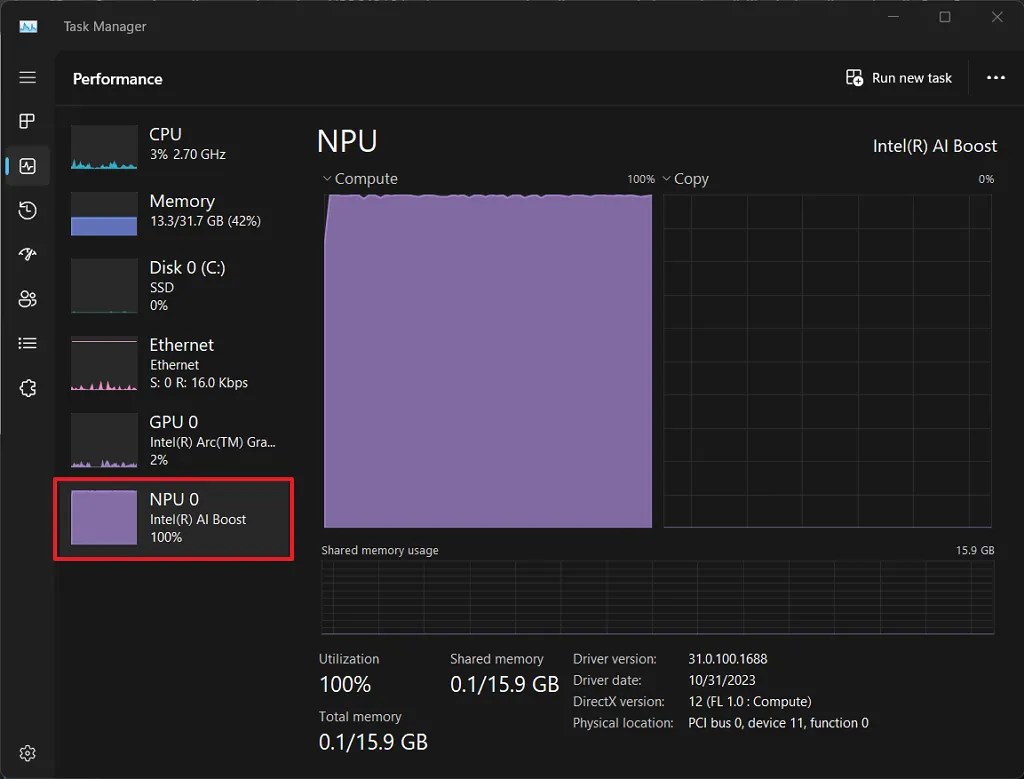Select the Performance page icon
1024x779 pixels.
pyautogui.click(x=27, y=166)
